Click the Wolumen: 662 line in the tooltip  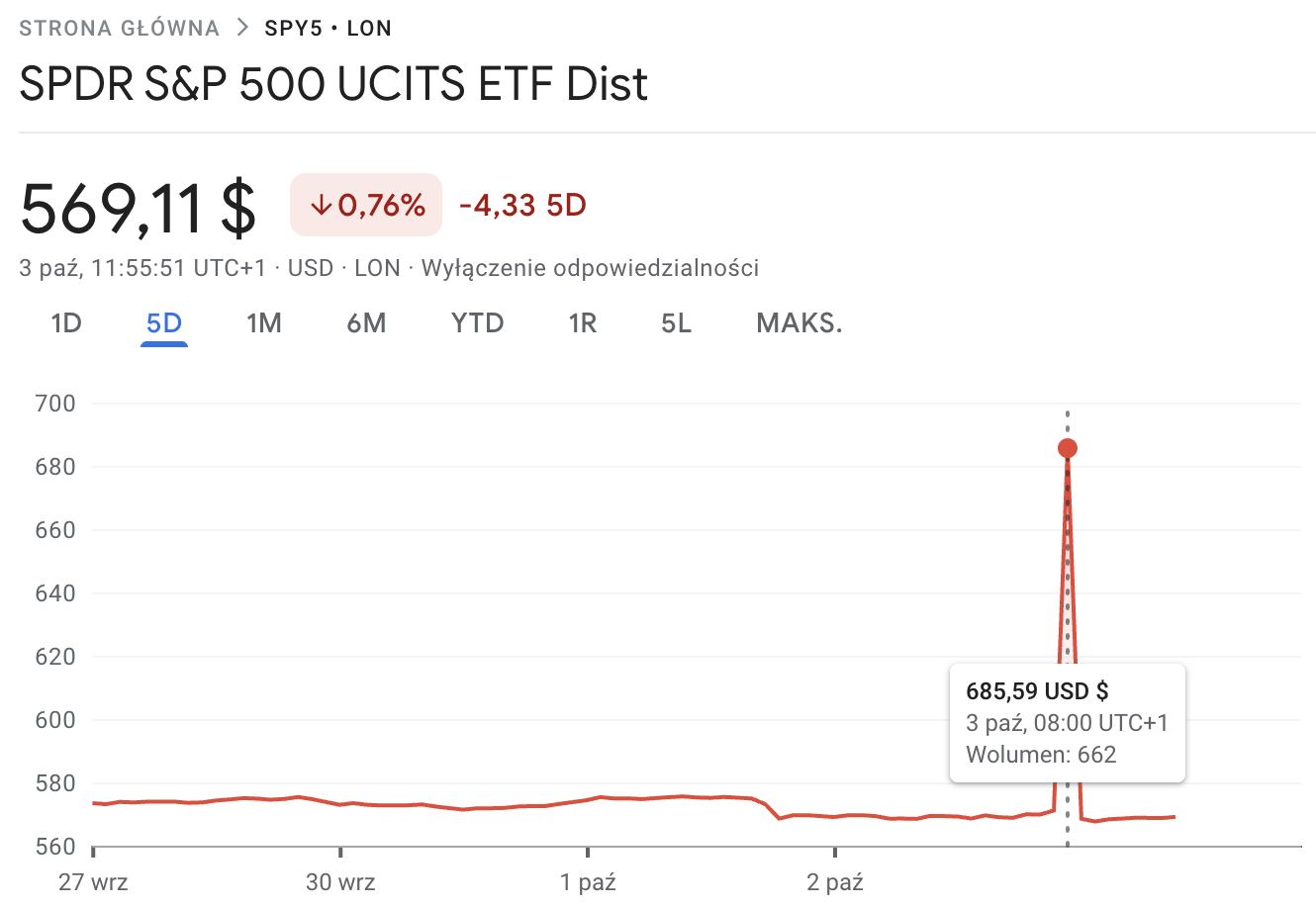(x=1041, y=755)
